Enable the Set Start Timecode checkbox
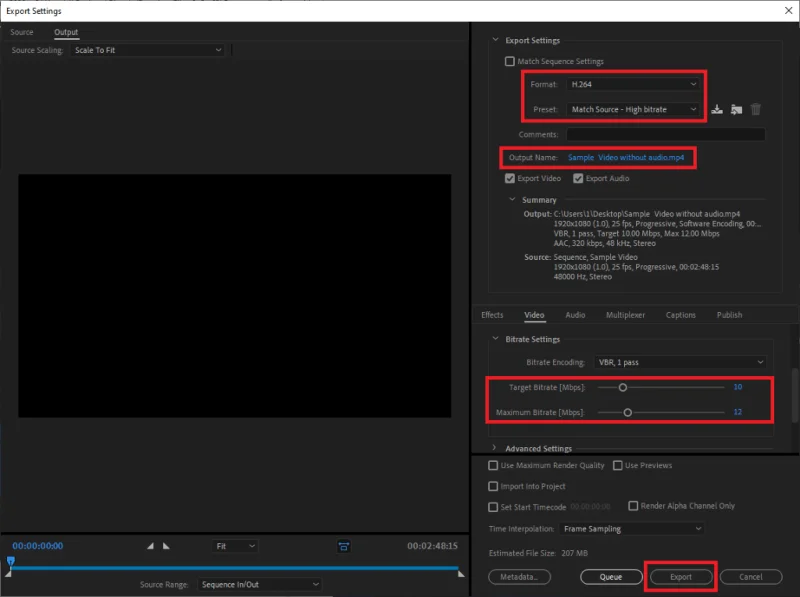This screenshot has height=597, width=800. tap(493, 507)
